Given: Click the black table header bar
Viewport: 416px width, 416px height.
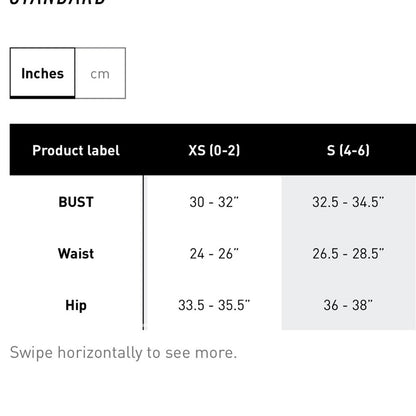Looking at the screenshot, I should pos(213,150).
